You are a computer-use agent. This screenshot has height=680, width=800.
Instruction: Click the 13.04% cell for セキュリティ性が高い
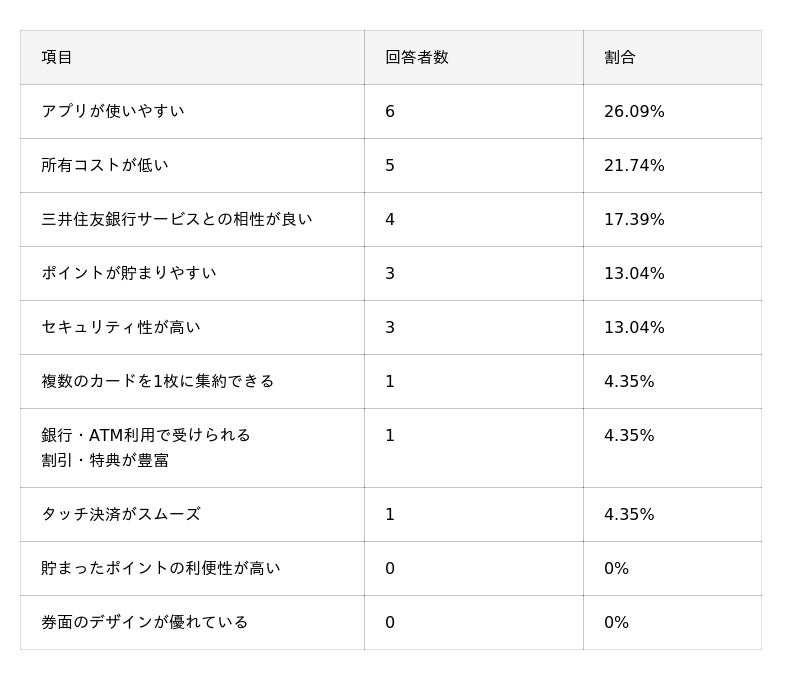coord(634,327)
